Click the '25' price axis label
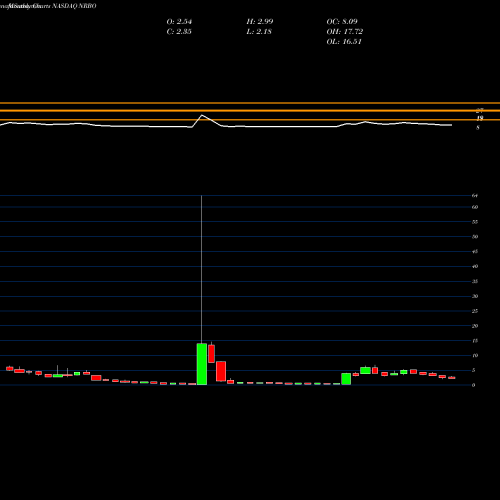Viewport: 500px width, 500px height. coord(475,311)
